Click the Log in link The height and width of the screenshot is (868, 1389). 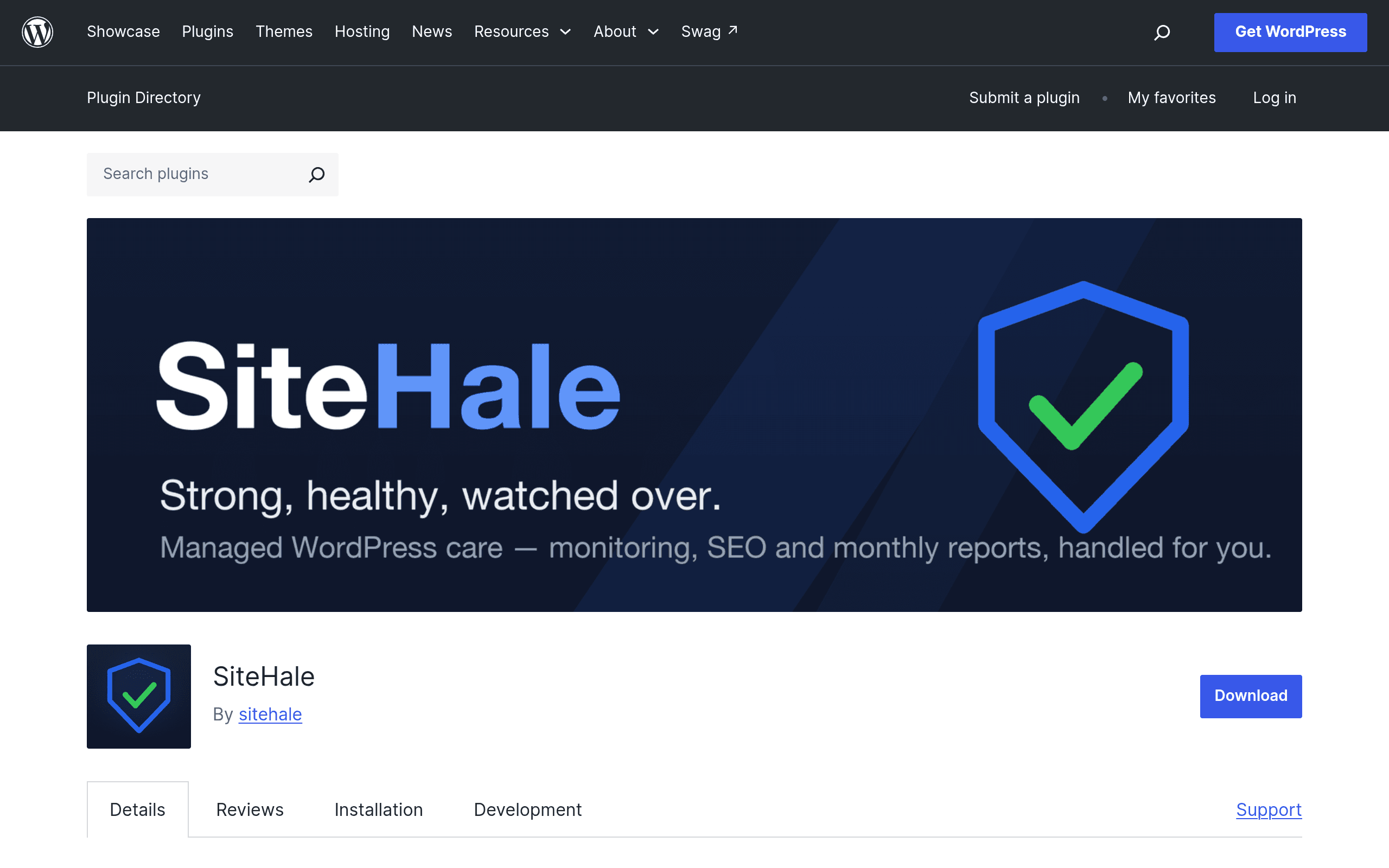click(x=1274, y=98)
